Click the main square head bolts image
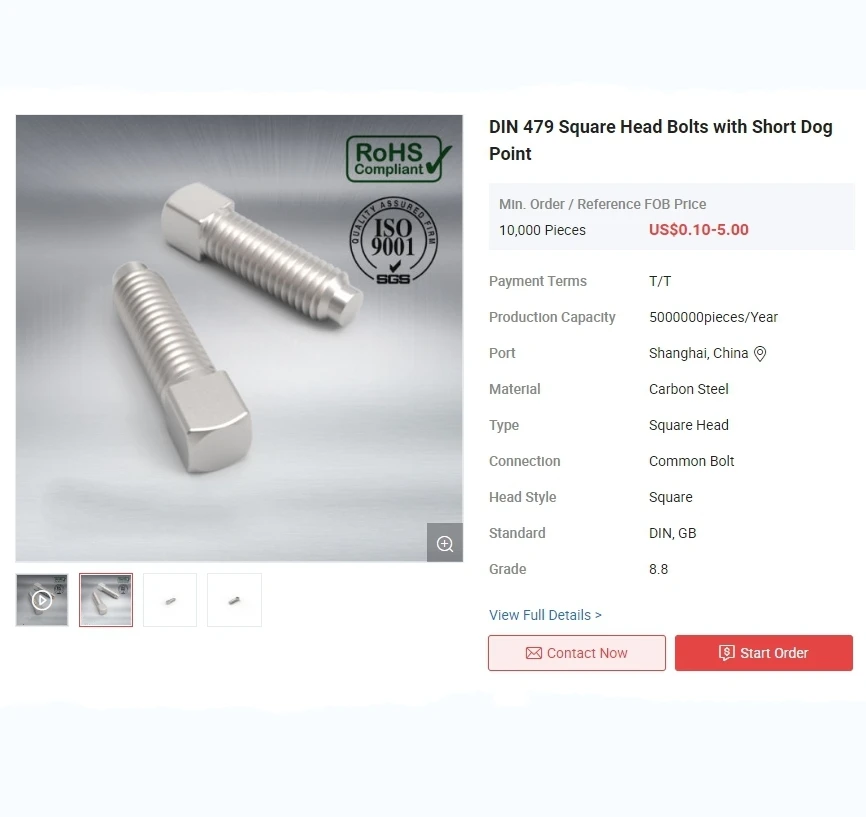The height and width of the screenshot is (817, 866). (x=239, y=338)
